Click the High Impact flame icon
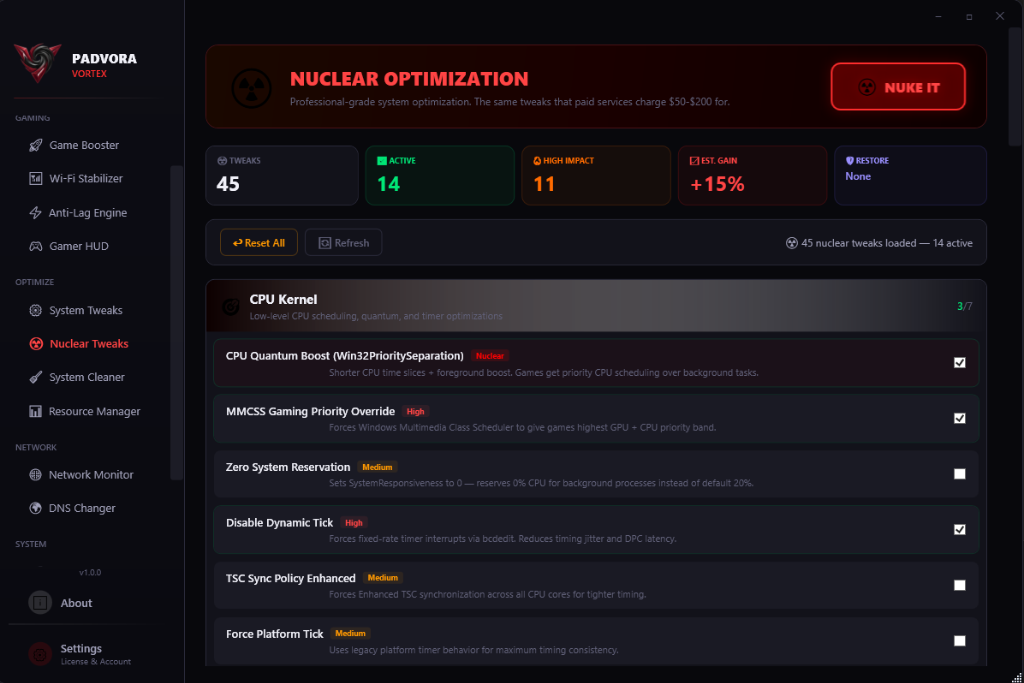Image resolution: width=1024 pixels, height=683 pixels. [537, 161]
